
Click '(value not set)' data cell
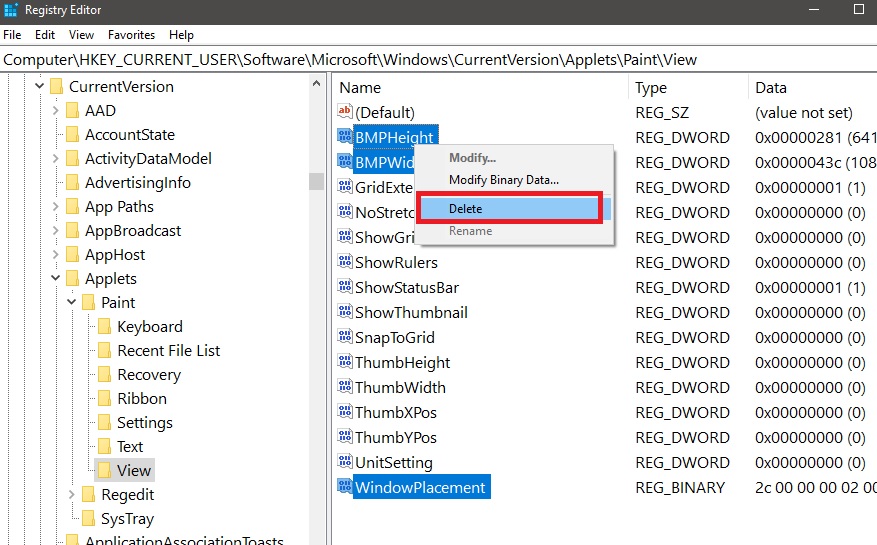tap(804, 113)
